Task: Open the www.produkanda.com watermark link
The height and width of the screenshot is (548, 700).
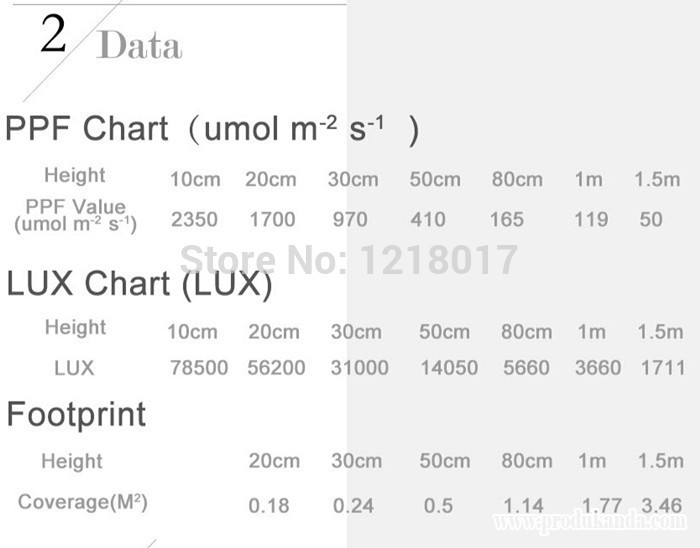Action: (589, 521)
